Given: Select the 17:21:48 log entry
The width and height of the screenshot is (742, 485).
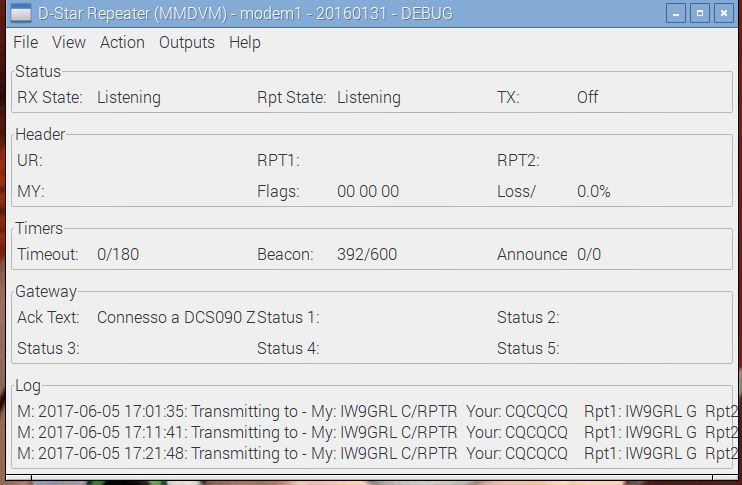Looking at the screenshot, I should point(376,453).
